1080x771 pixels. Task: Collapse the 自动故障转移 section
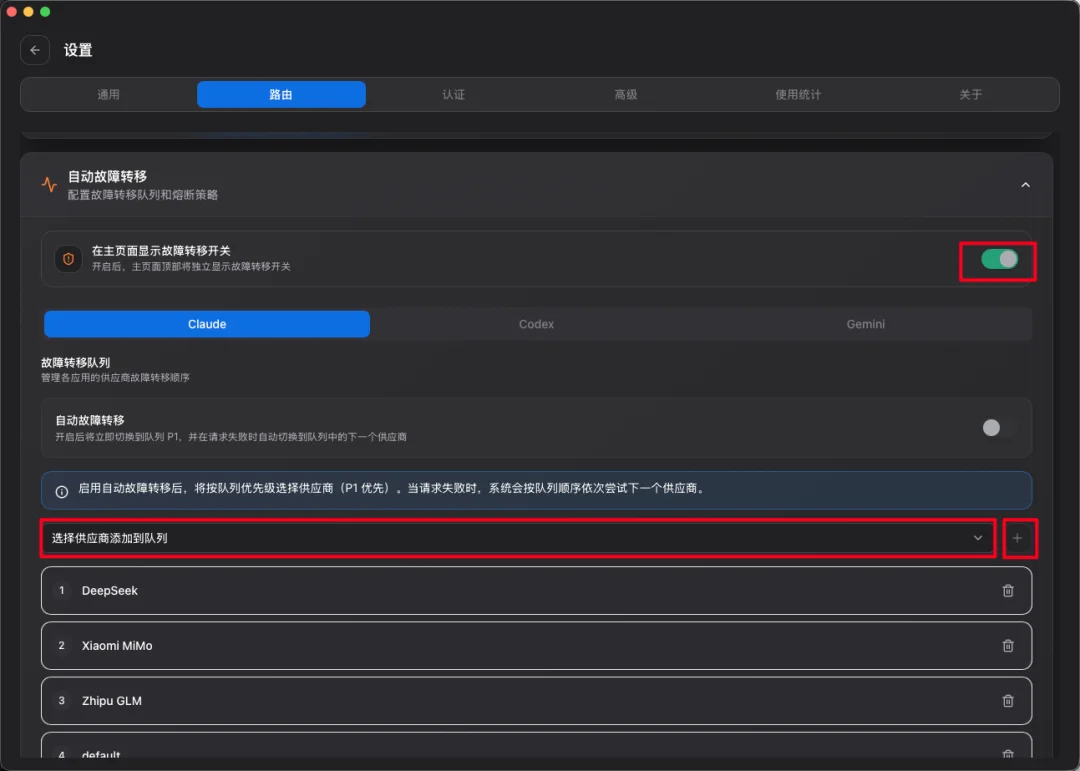pos(1025,185)
